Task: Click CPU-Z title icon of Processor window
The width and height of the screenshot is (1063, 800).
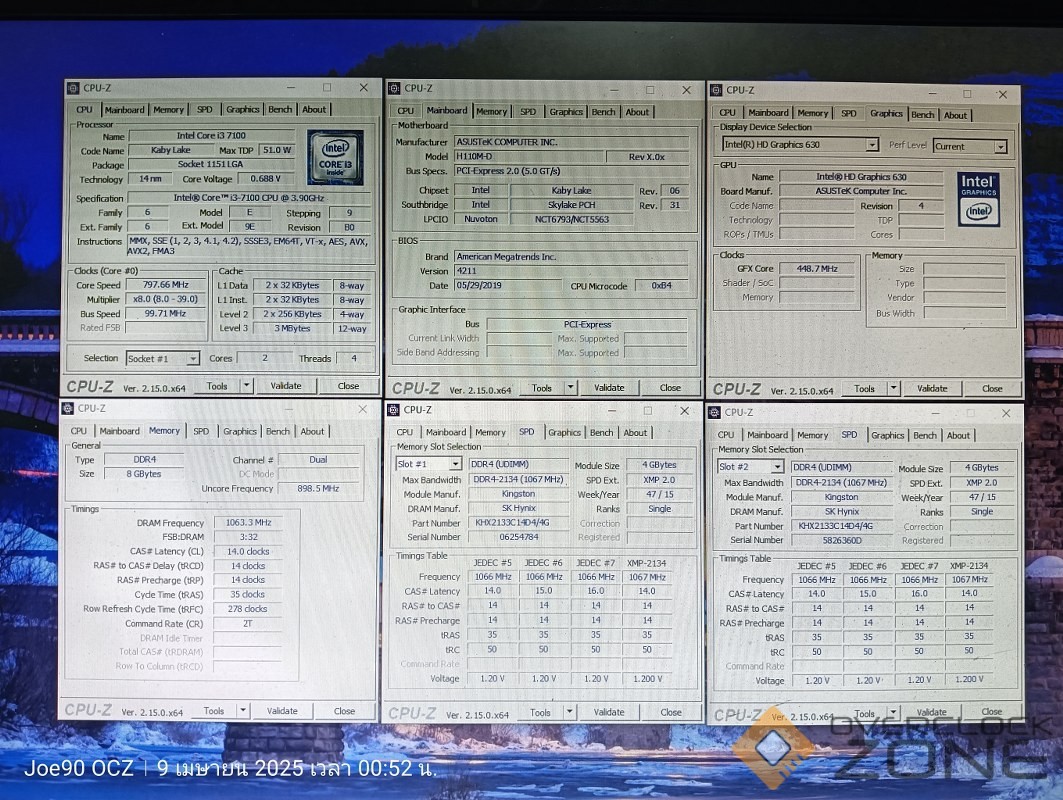Action: [x=73, y=88]
